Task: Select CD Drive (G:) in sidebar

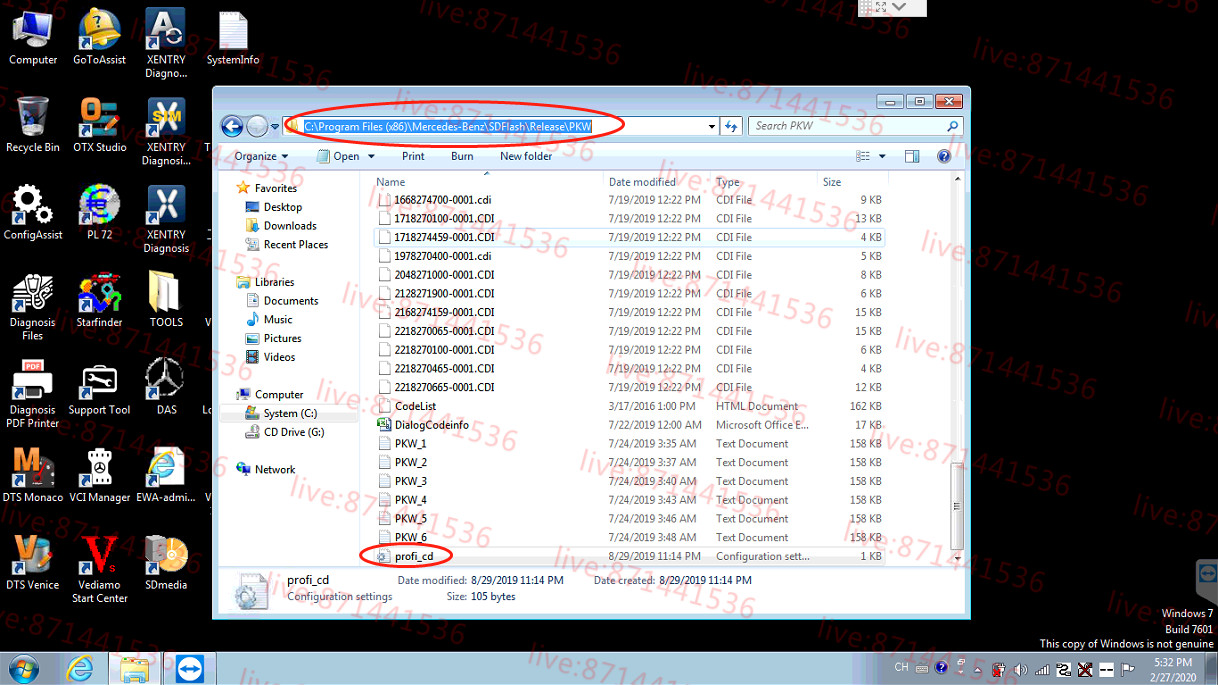Action: (294, 433)
